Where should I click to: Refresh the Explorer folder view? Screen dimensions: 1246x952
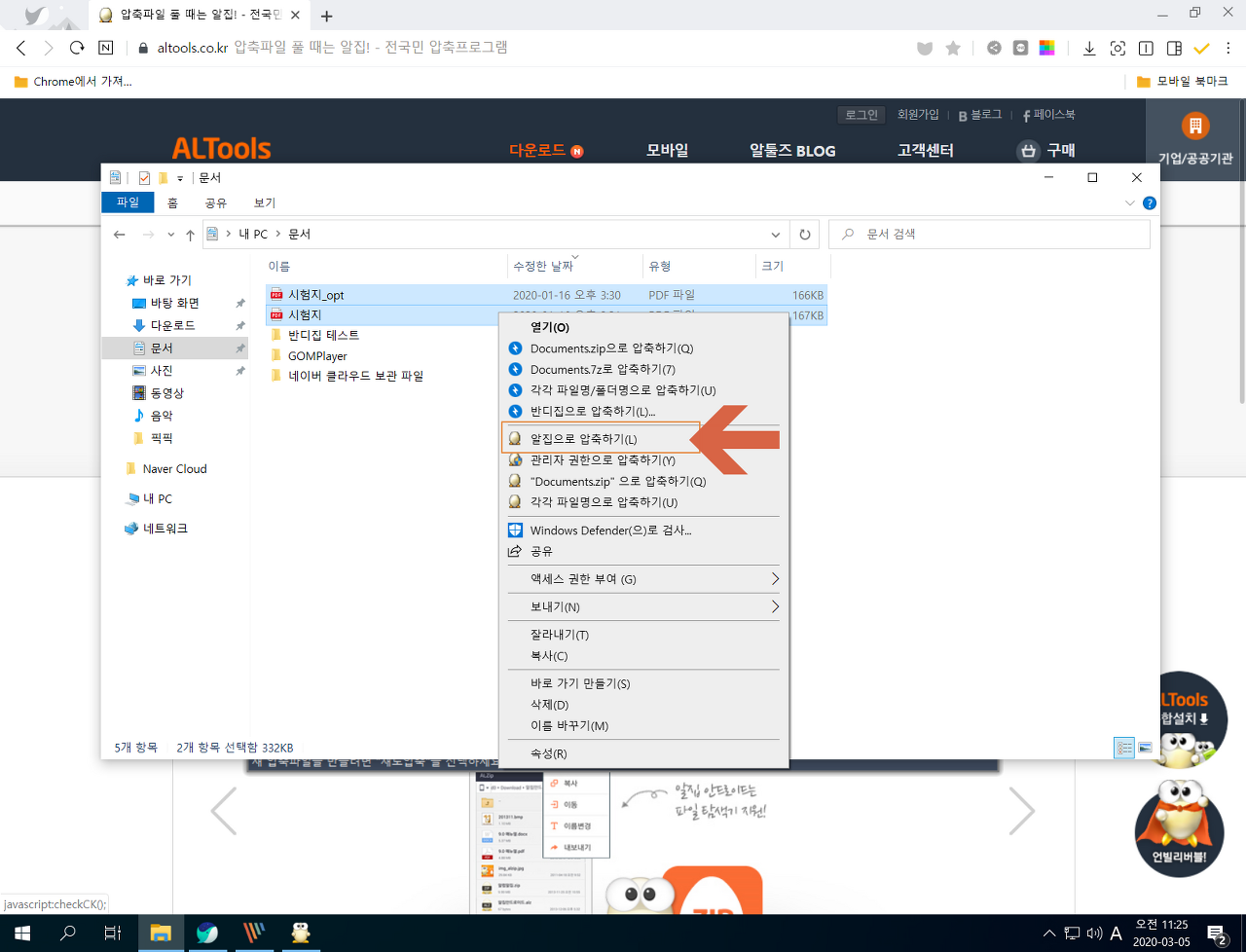point(805,235)
